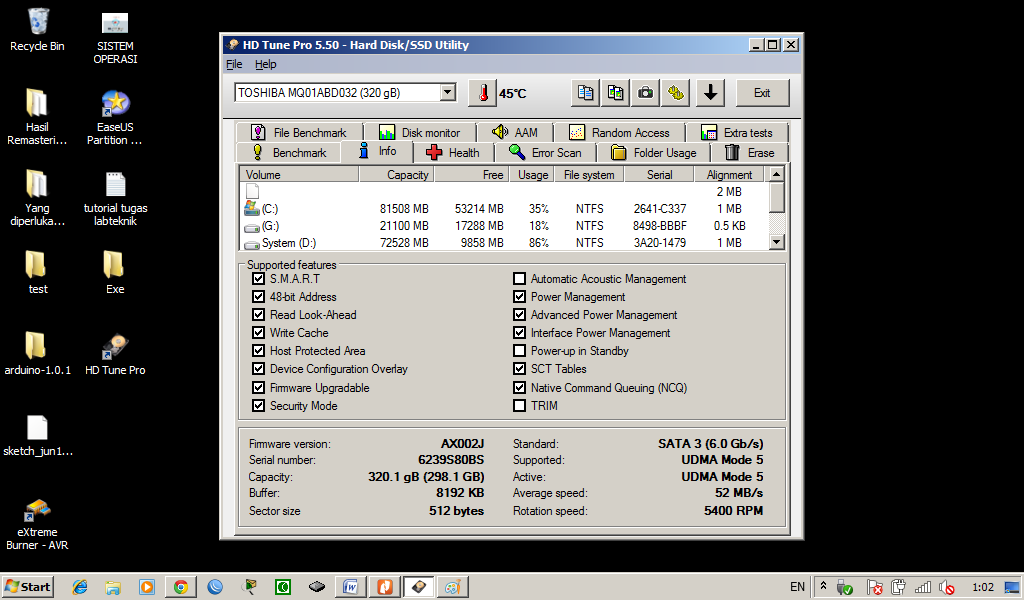Launch EaseUS Partition desktop shortcut
1024x600 pixels.
115,118
